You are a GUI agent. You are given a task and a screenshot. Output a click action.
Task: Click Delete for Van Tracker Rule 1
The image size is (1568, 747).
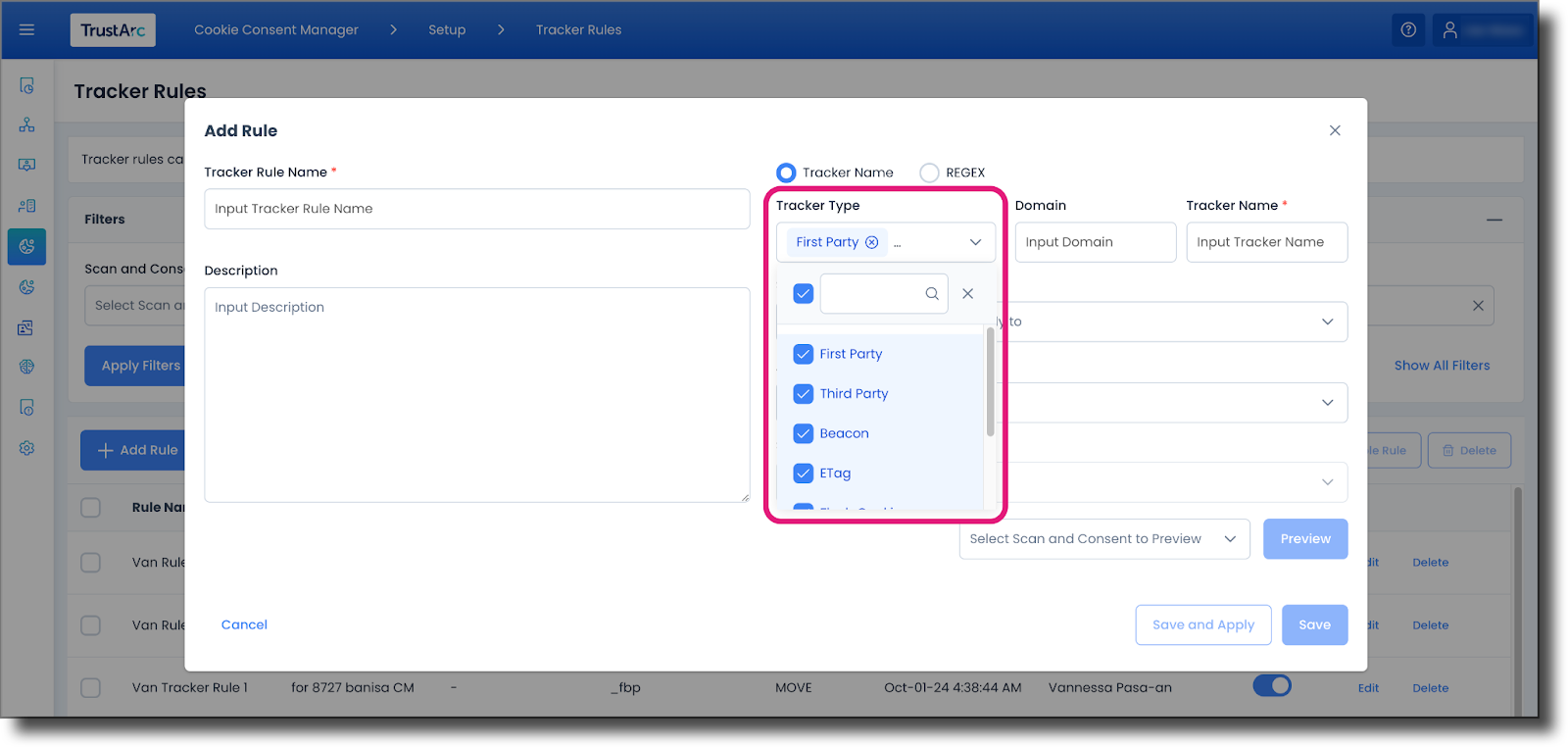coord(1430,688)
